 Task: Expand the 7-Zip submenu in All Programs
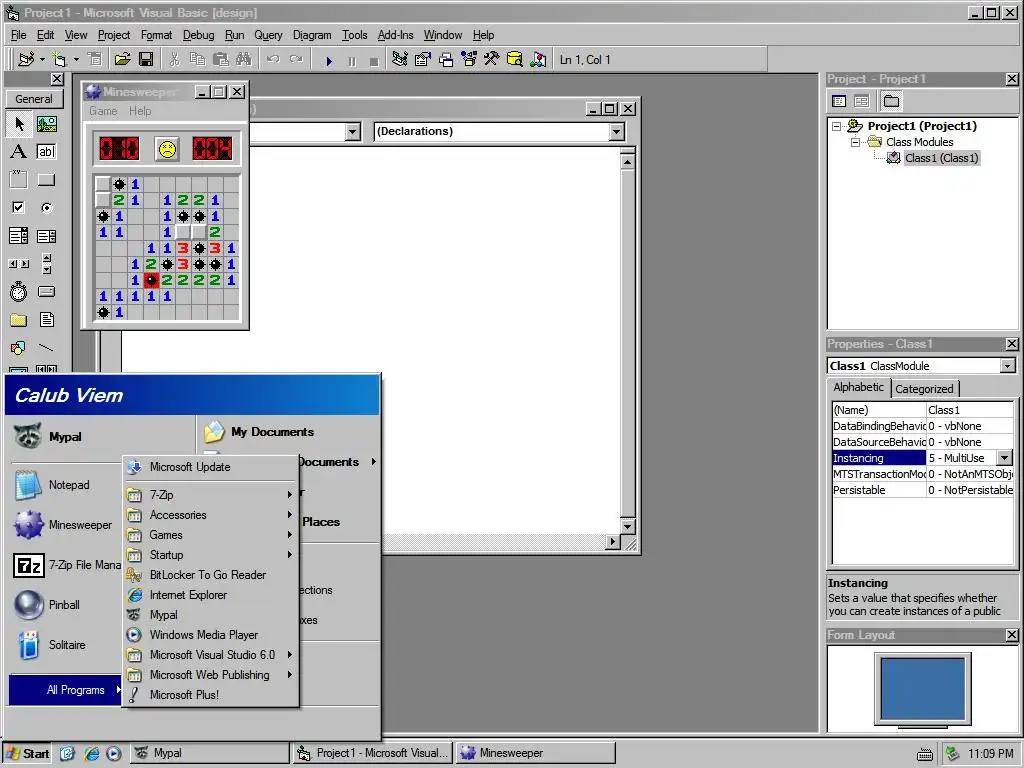(211, 495)
